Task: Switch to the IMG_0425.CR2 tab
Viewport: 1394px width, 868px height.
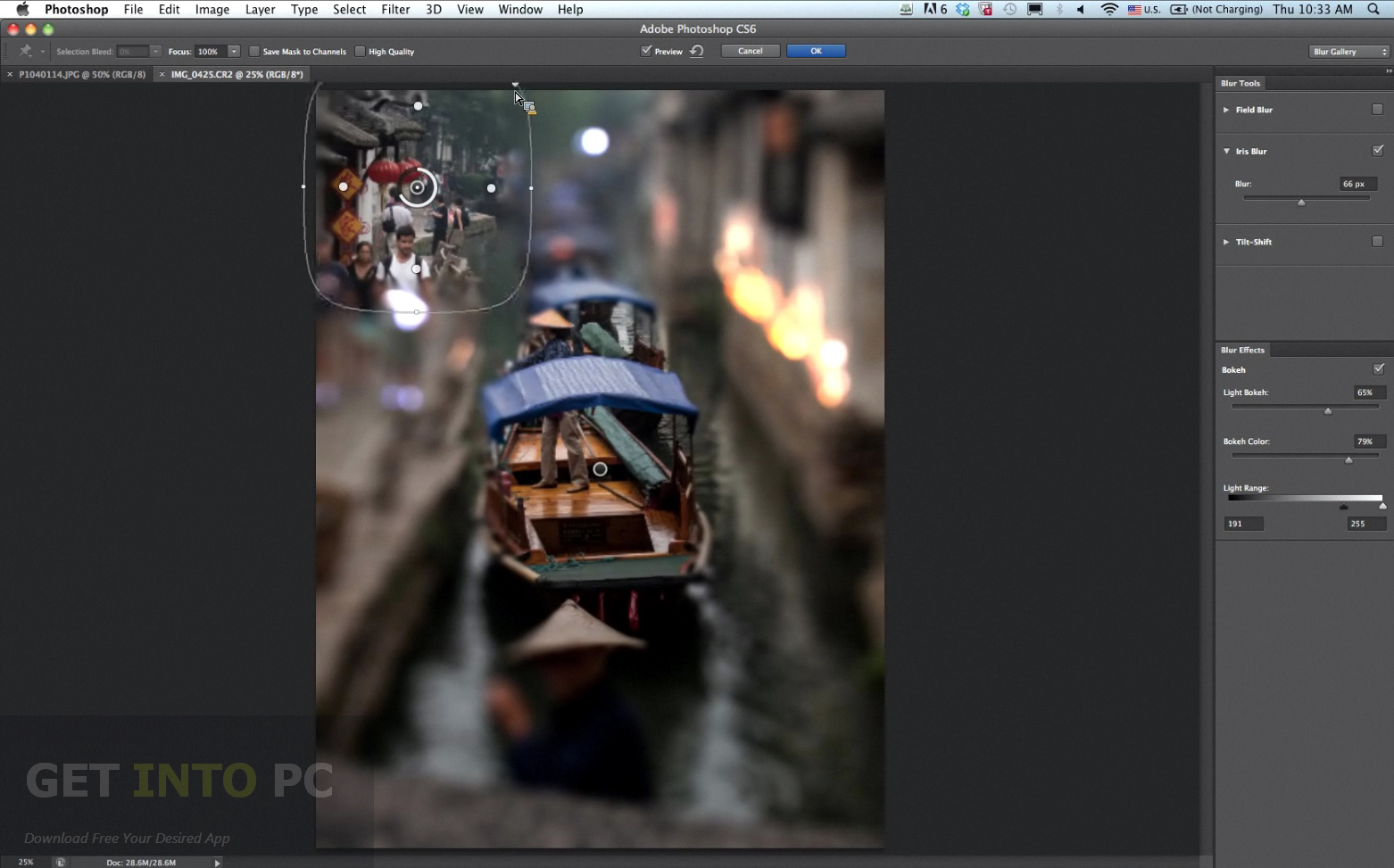Action: click(236, 75)
